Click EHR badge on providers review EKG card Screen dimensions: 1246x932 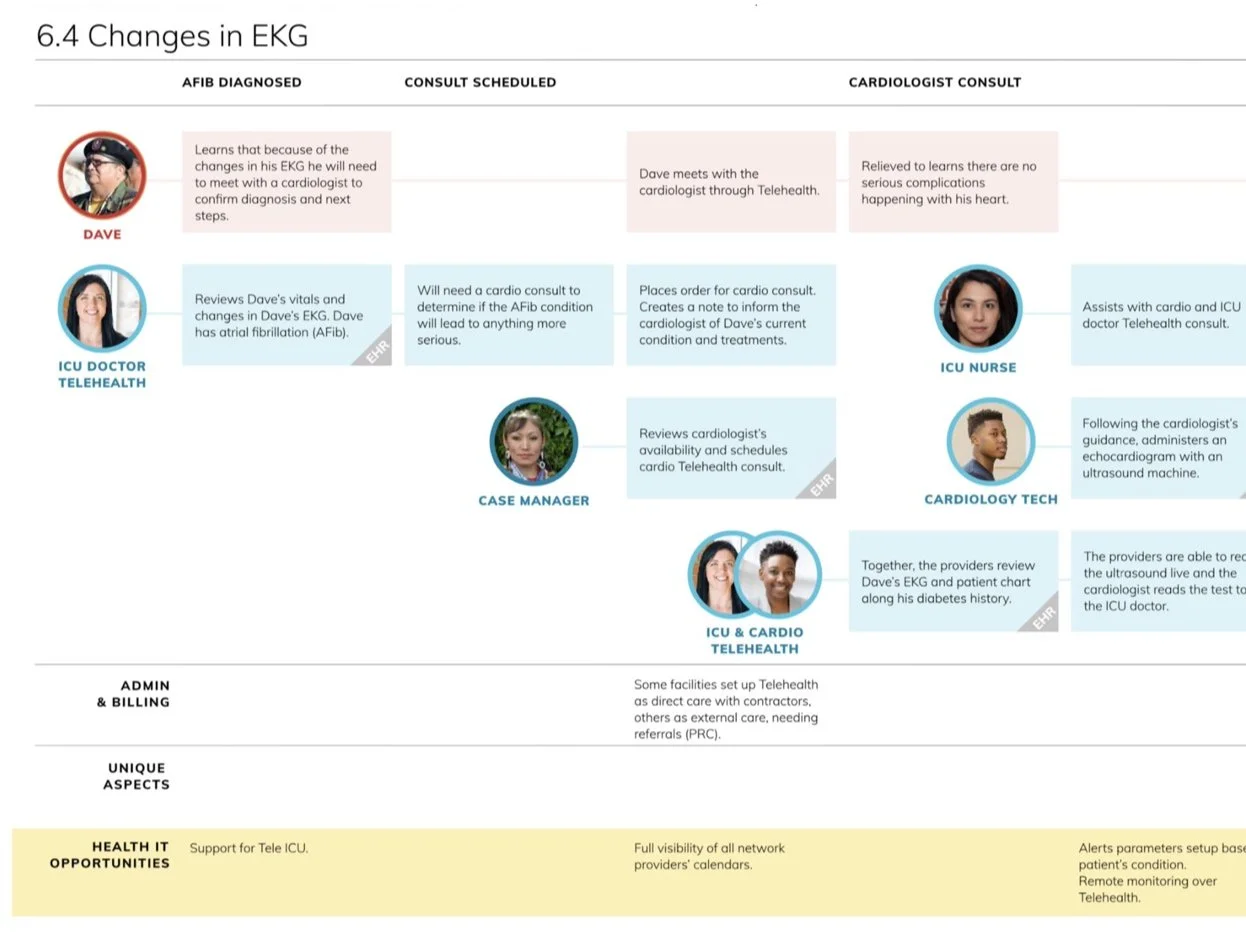coord(1042,616)
